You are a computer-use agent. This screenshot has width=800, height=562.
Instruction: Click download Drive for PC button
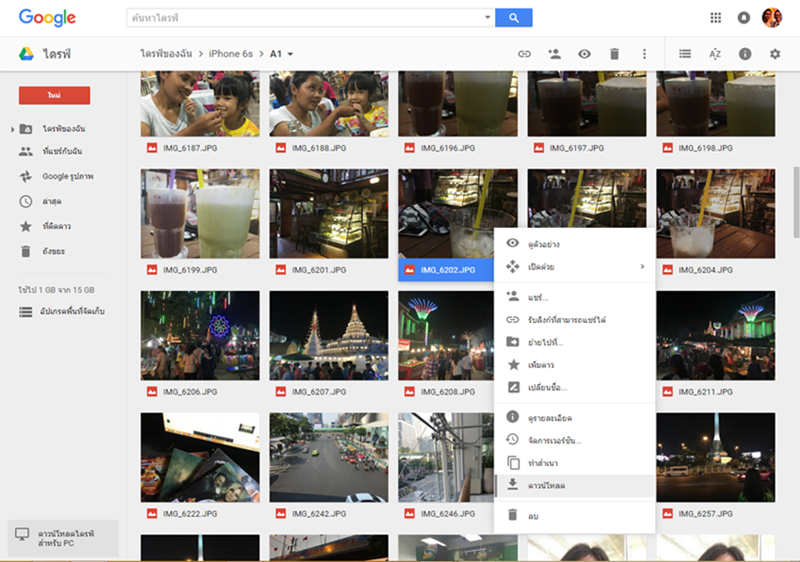63,538
